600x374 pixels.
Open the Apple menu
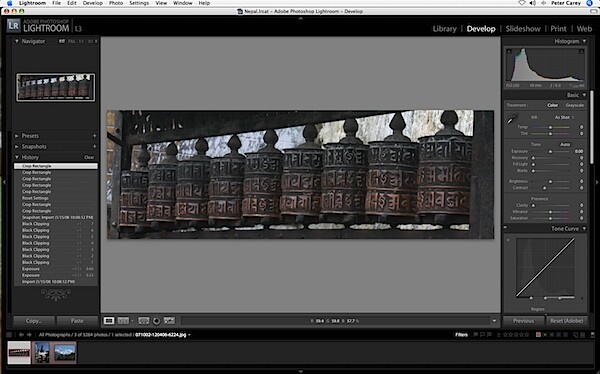pos(10,3)
